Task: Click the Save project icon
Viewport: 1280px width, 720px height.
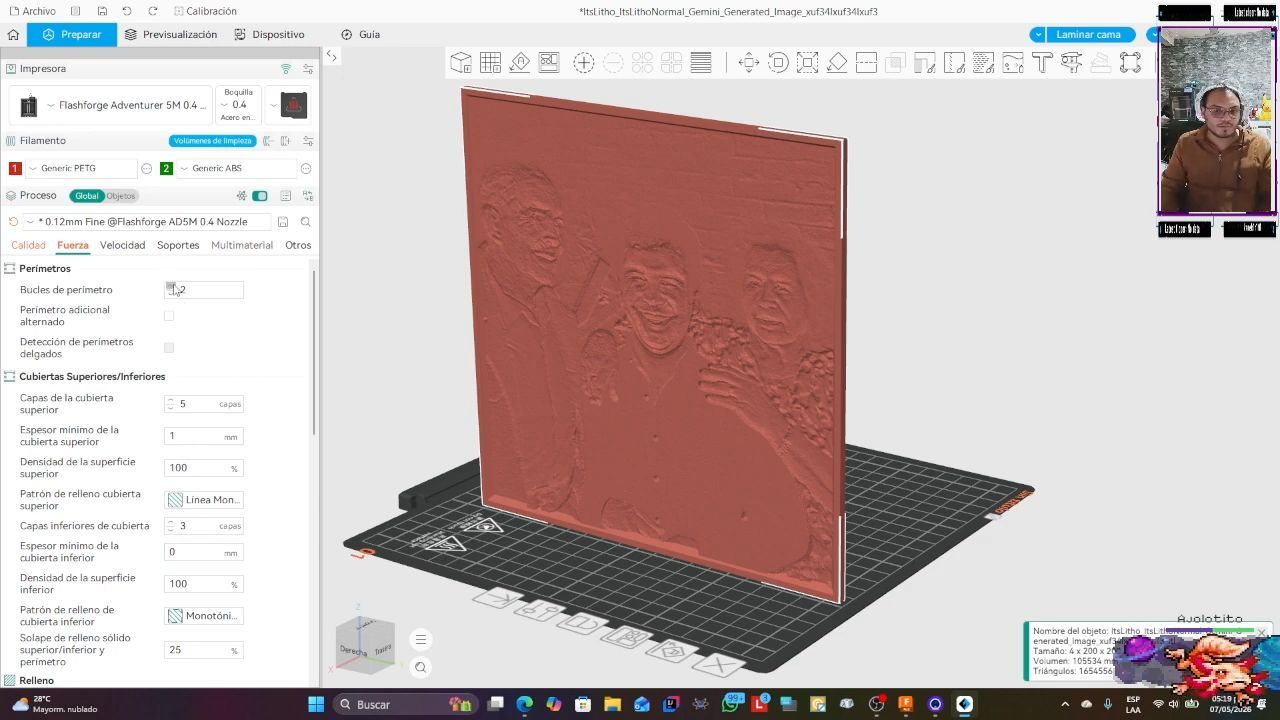Action: click(102, 11)
